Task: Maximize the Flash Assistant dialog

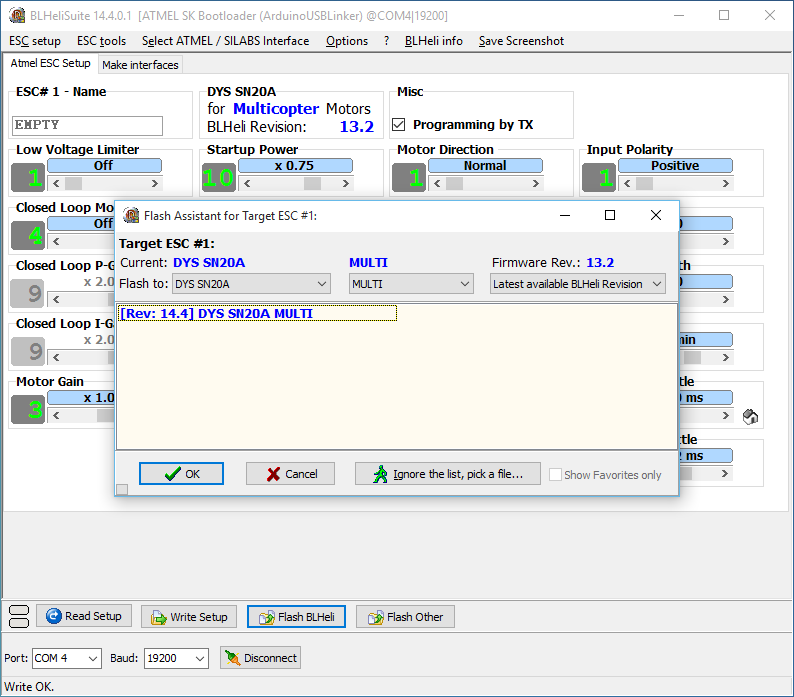Action: [610, 215]
